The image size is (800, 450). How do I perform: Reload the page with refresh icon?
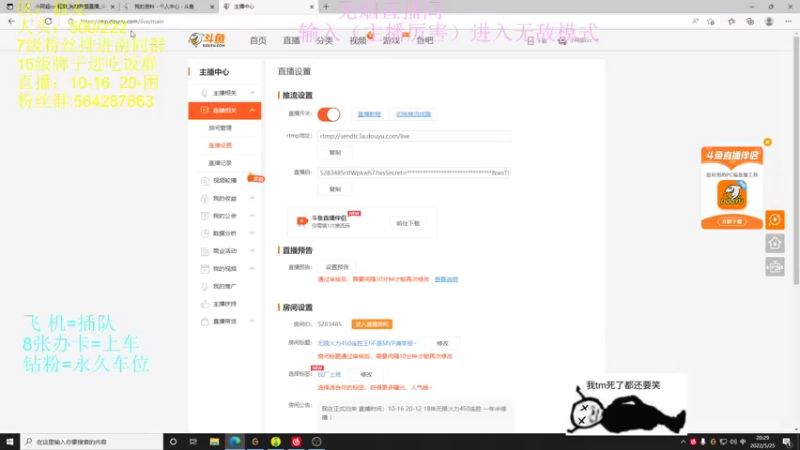(48, 21)
